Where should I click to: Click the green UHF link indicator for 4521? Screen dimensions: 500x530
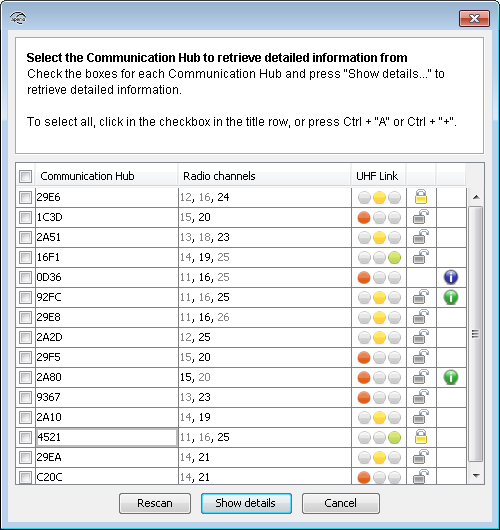[x=394, y=437]
